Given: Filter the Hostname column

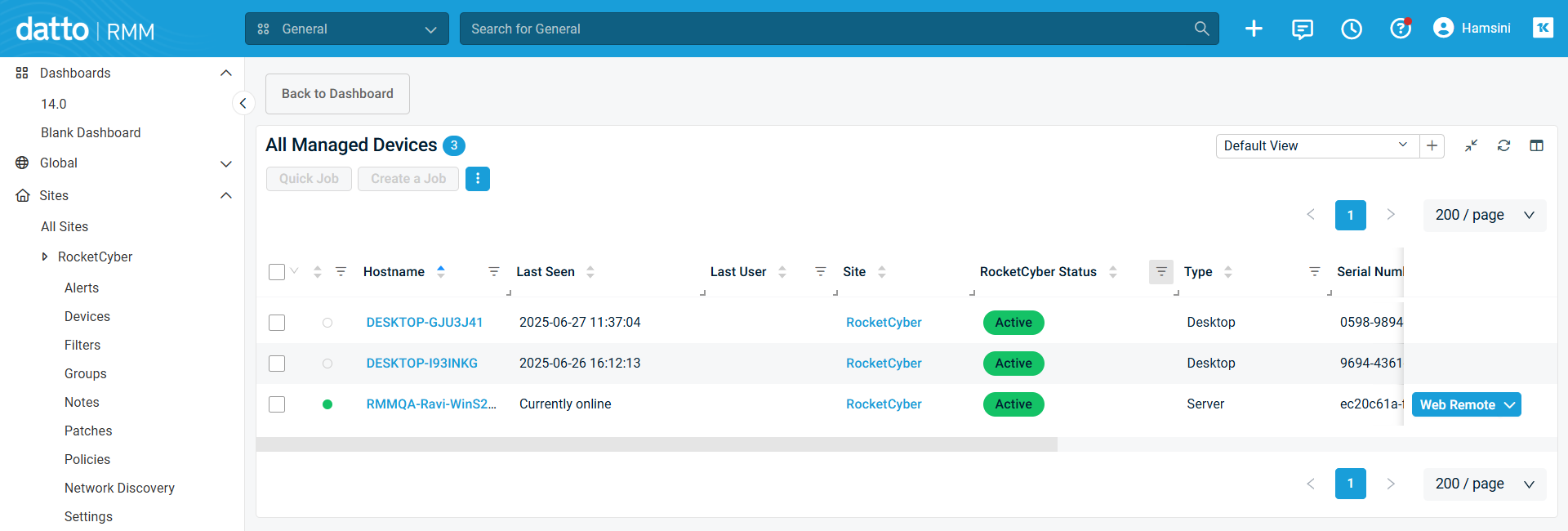Looking at the screenshot, I should pos(494,271).
